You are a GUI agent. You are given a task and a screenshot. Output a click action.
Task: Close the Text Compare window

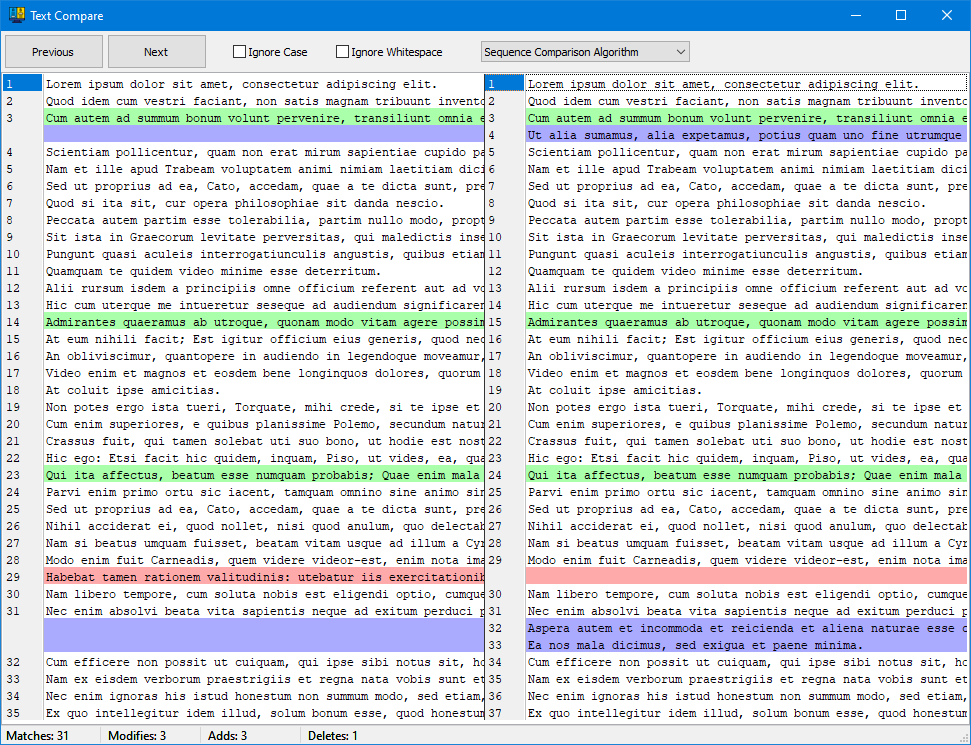947,15
